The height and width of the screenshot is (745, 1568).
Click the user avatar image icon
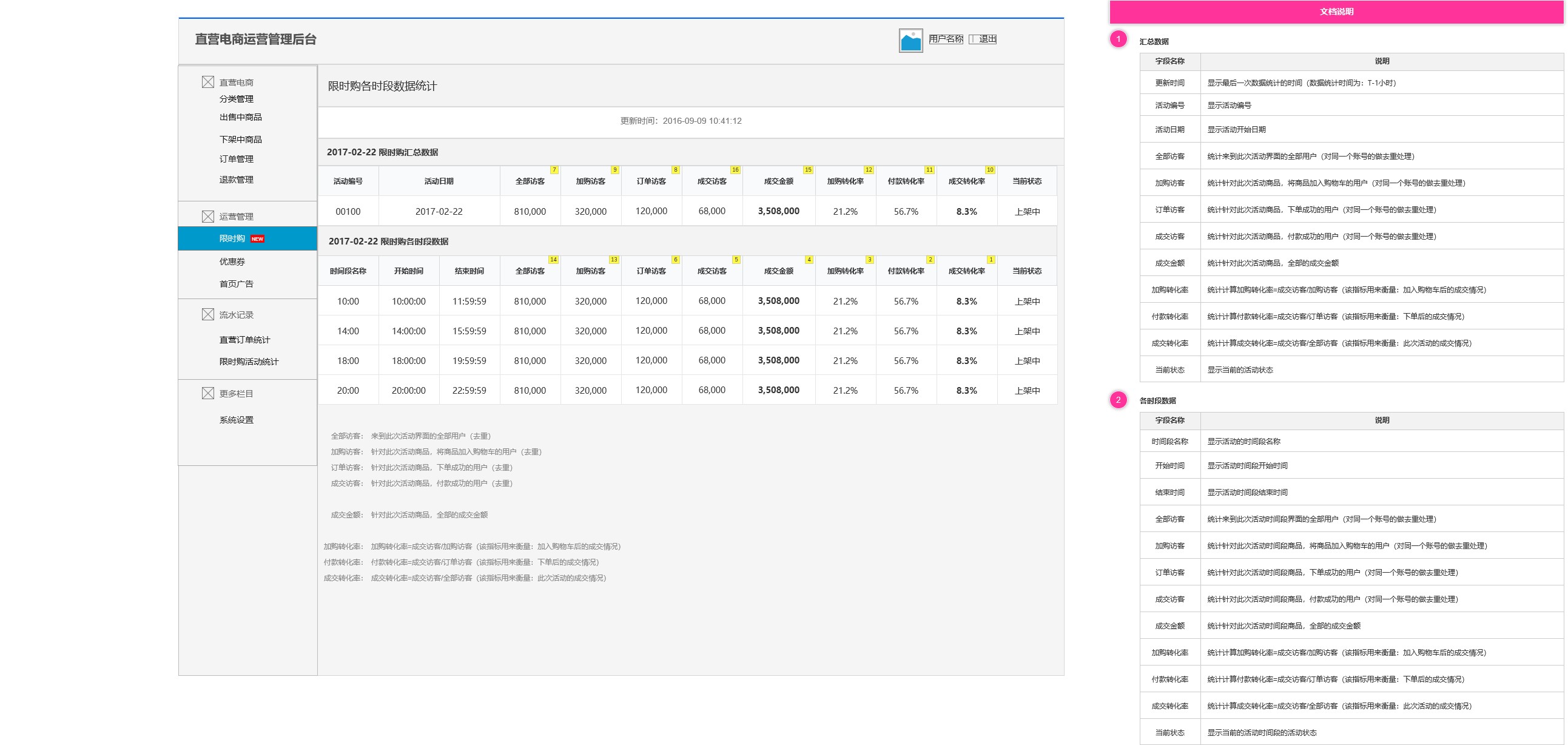pos(910,40)
